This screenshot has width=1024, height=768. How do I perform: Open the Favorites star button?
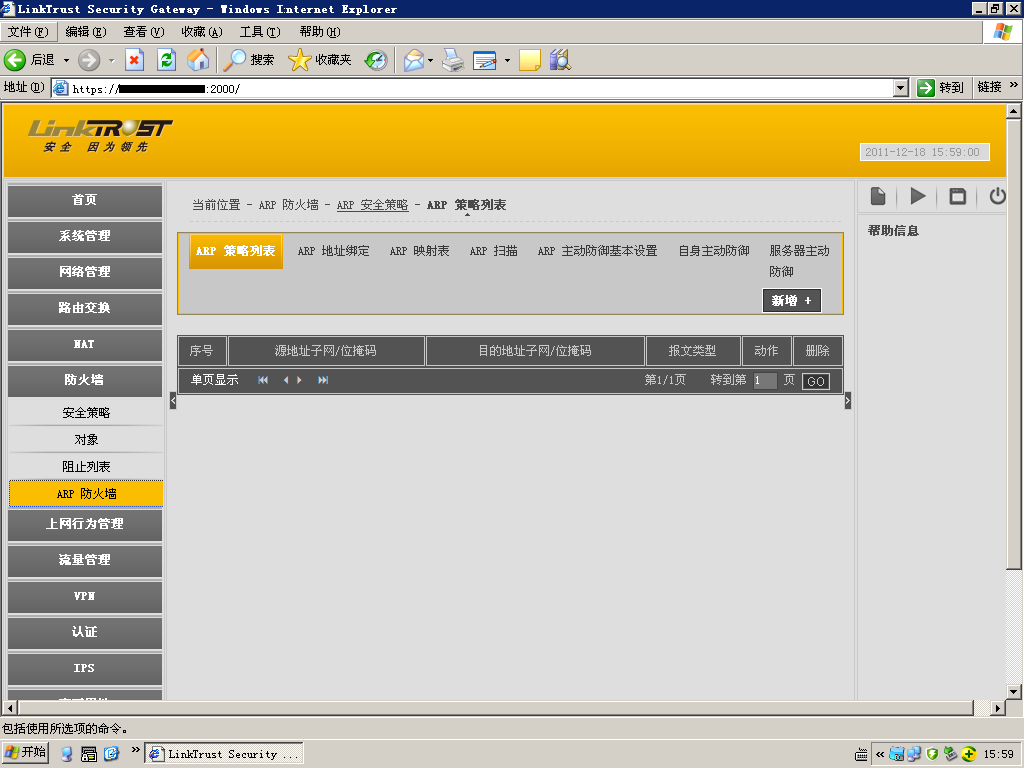[320, 60]
